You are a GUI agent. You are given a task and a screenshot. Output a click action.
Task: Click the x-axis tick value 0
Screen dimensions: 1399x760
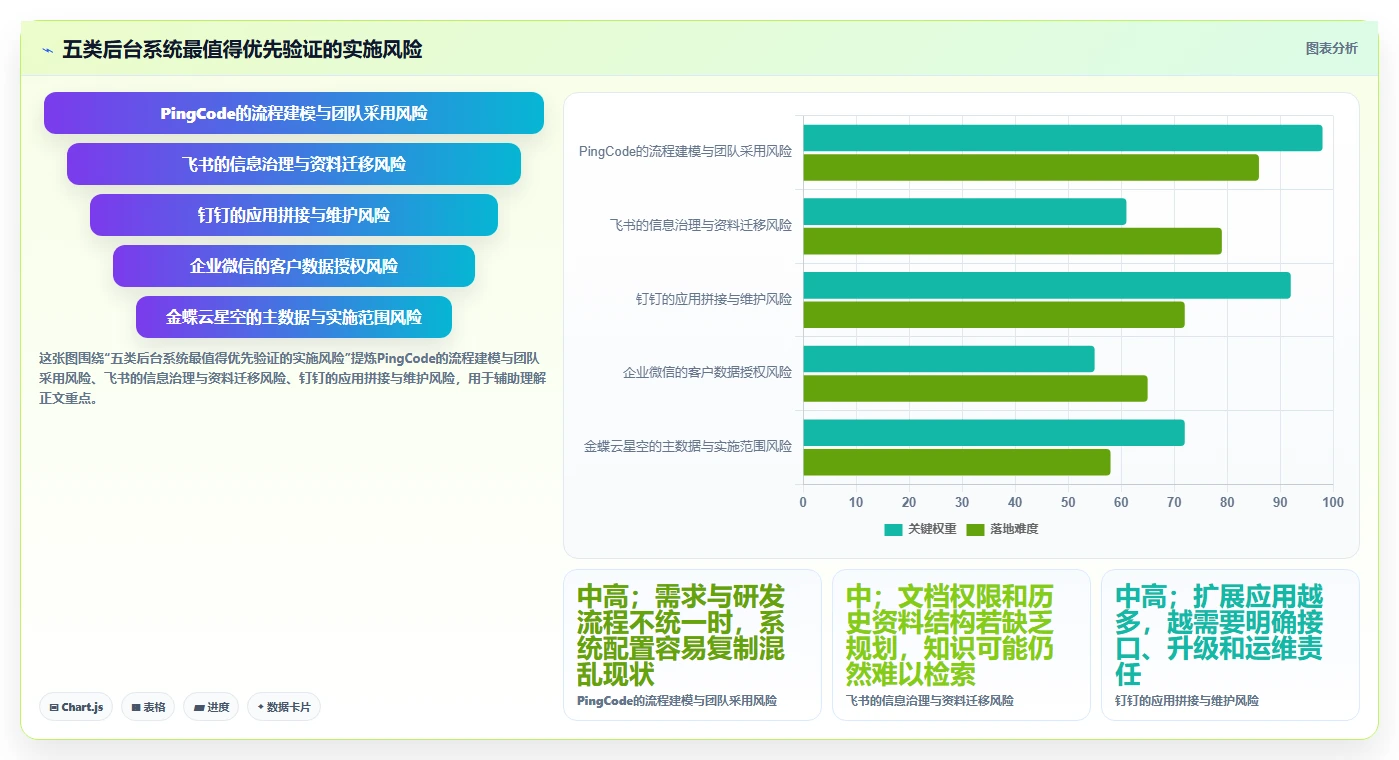coord(803,502)
